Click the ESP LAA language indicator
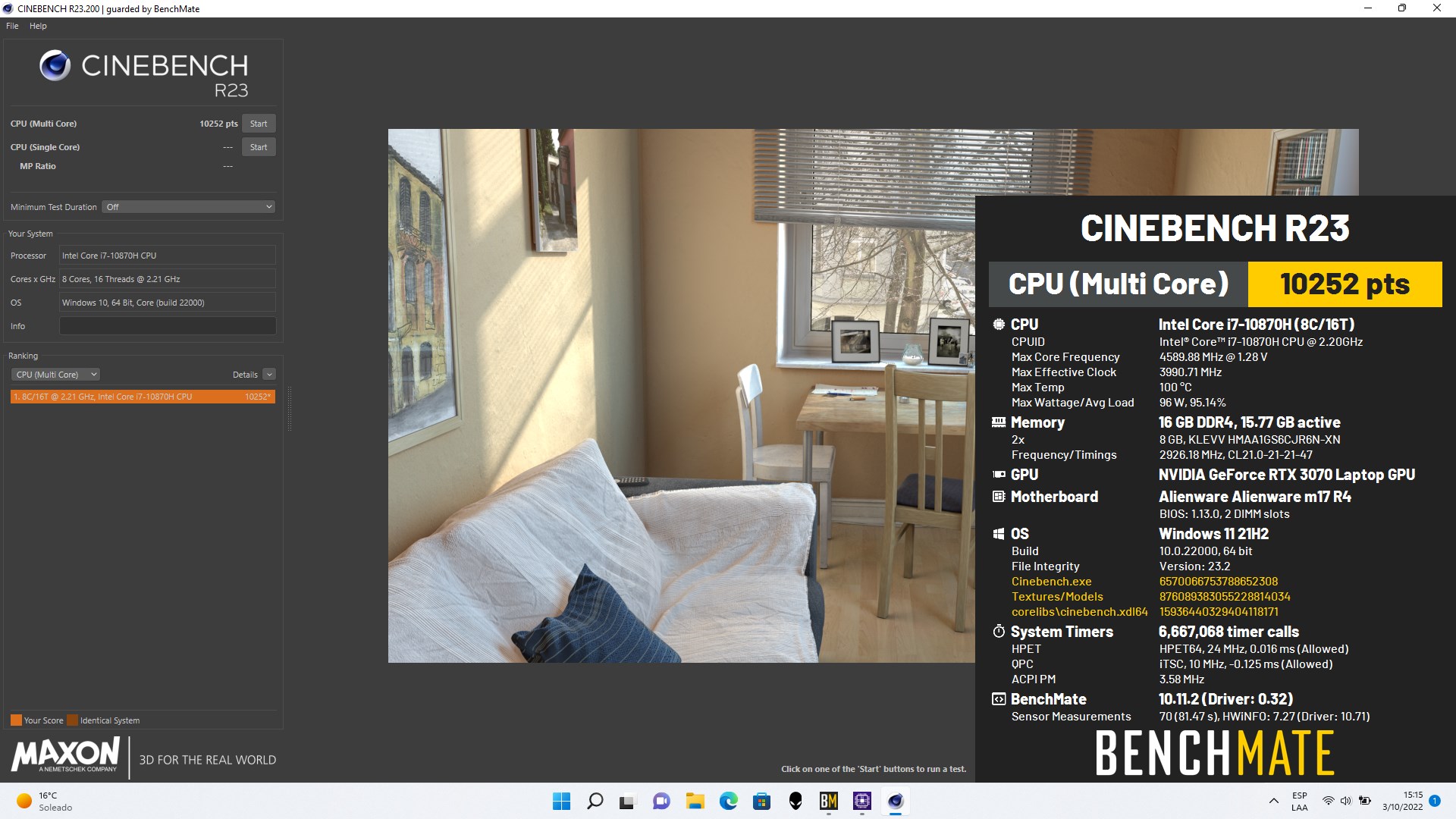This screenshot has height=819, width=1456. pos(1300,801)
